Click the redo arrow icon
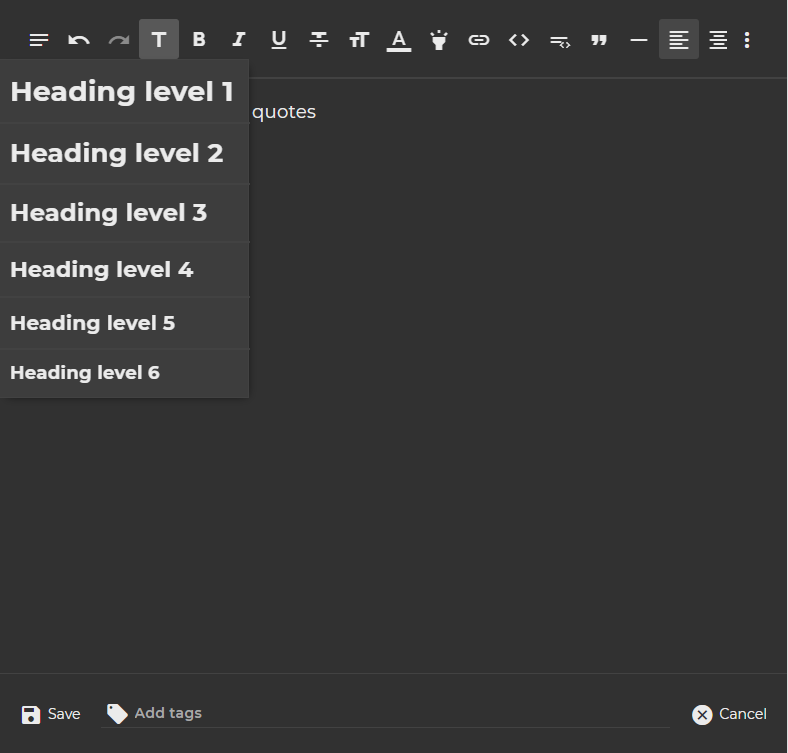The image size is (788, 753). tap(119, 40)
